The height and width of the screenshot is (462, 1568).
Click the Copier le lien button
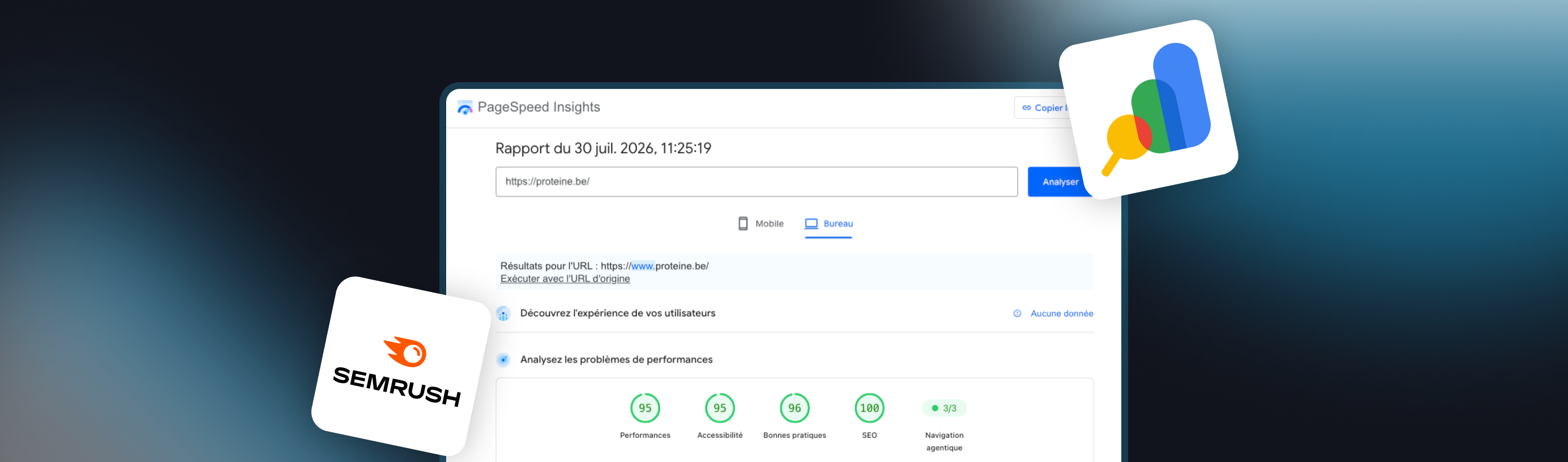coord(1043,107)
